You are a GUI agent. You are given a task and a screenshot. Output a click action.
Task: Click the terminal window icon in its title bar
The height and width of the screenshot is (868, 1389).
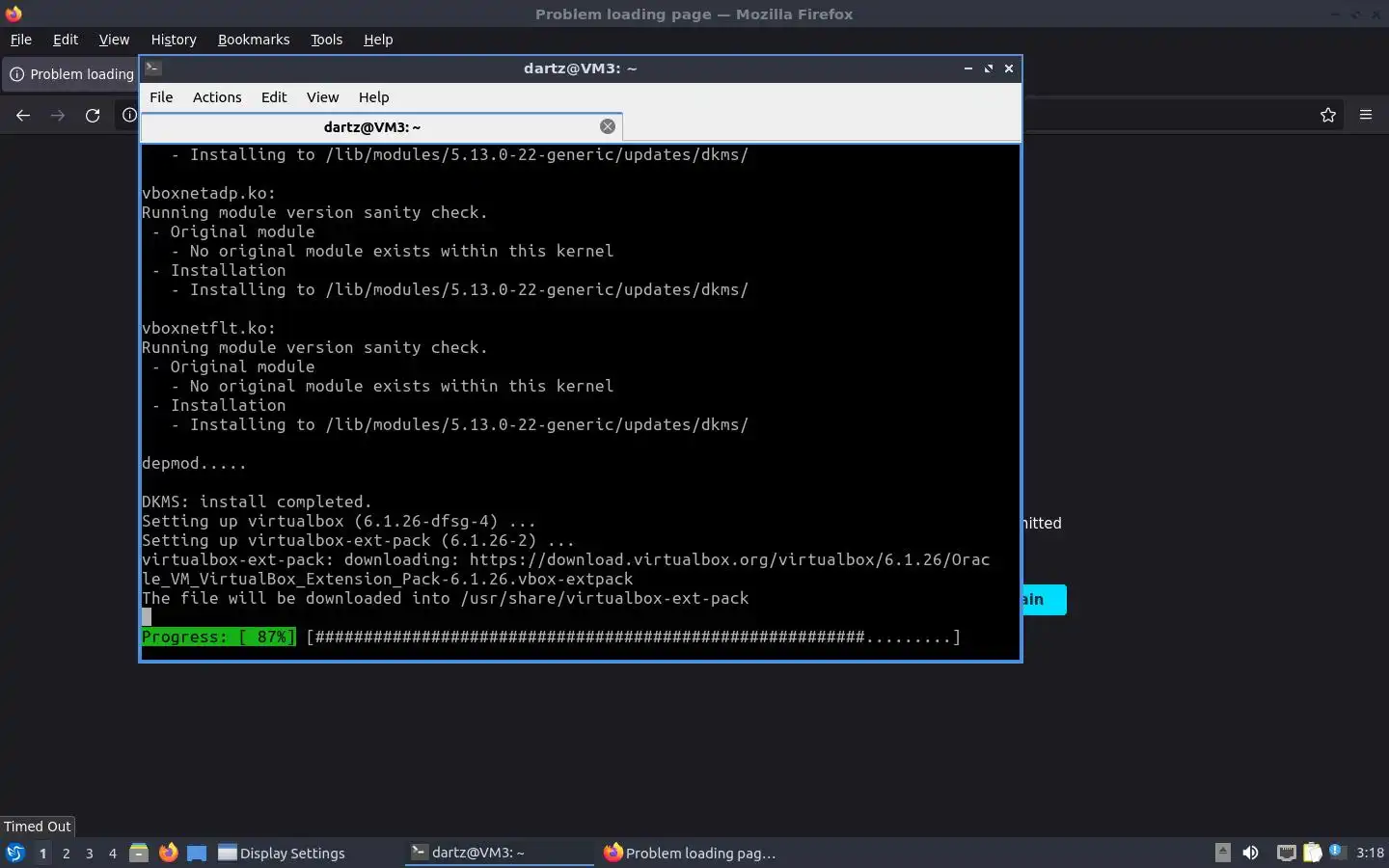click(x=153, y=68)
